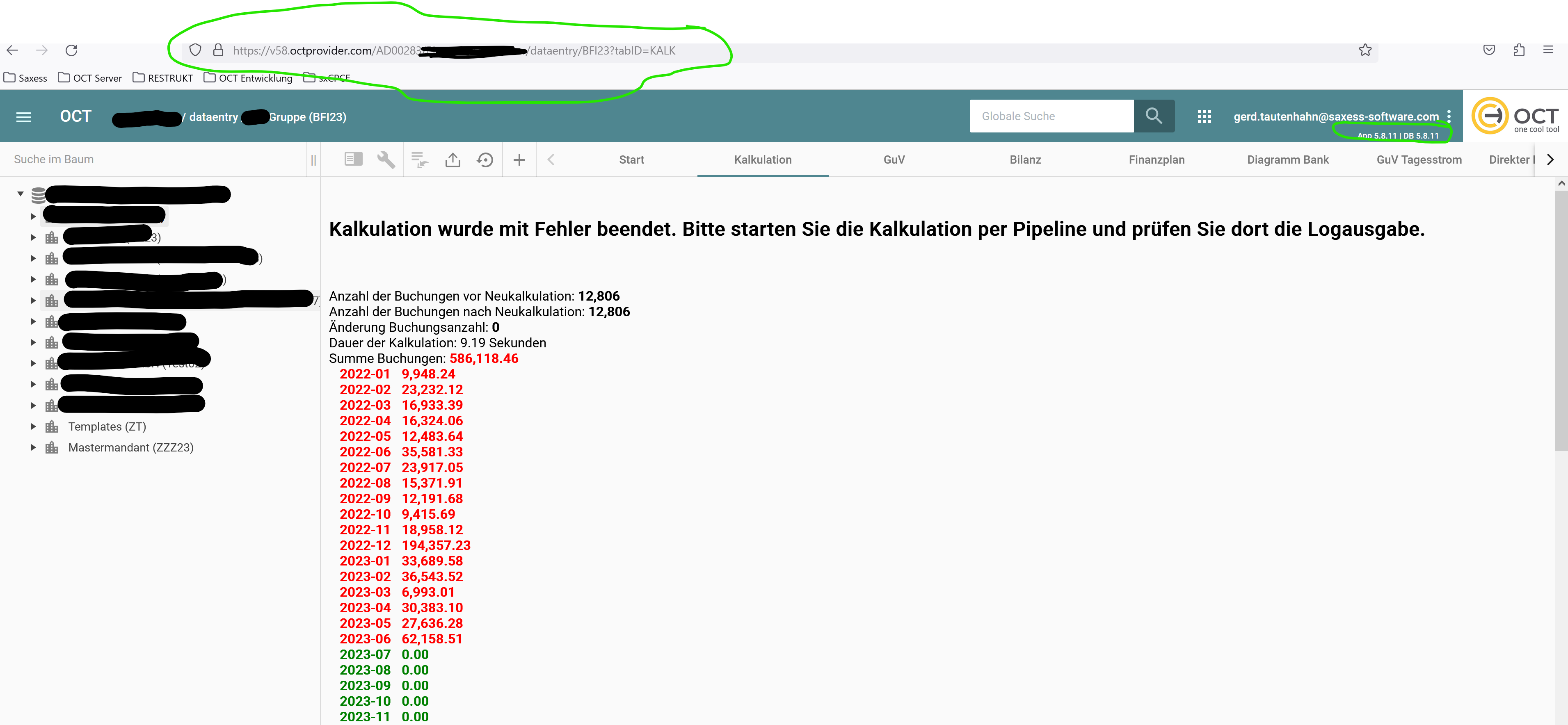This screenshot has height=725, width=1568.
Task: Expand the Mastermandant (ZZZ23) node
Action: tap(34, 448)
